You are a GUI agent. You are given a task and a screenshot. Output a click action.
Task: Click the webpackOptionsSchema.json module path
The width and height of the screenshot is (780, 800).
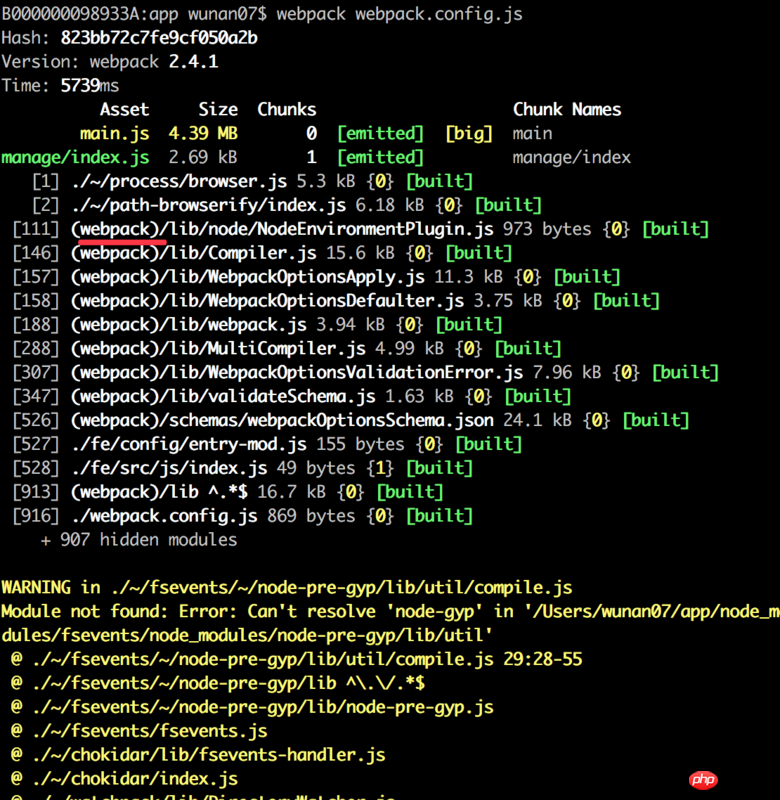click(x=282, y=420)
